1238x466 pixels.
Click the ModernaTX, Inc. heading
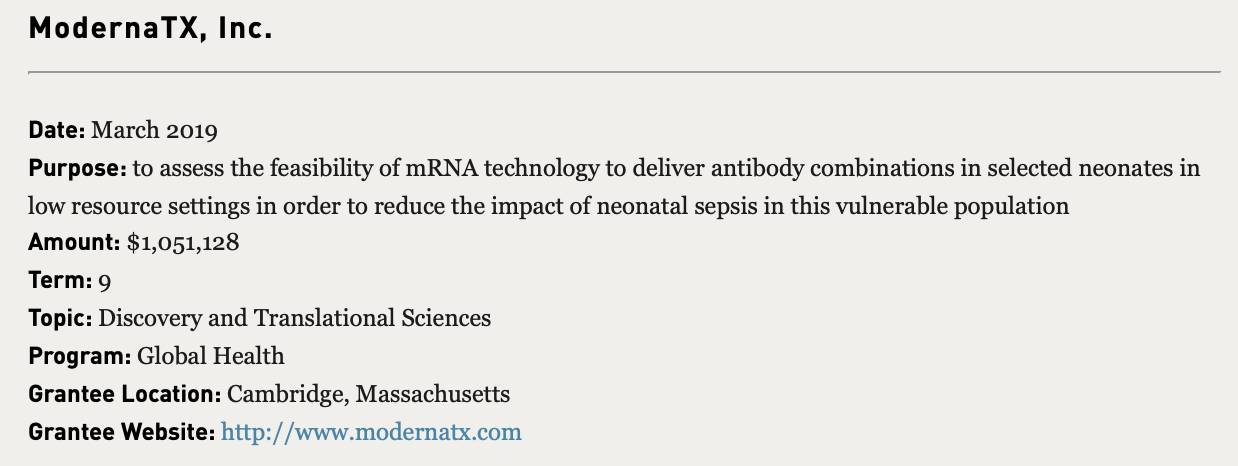click(x=151, y=29)
